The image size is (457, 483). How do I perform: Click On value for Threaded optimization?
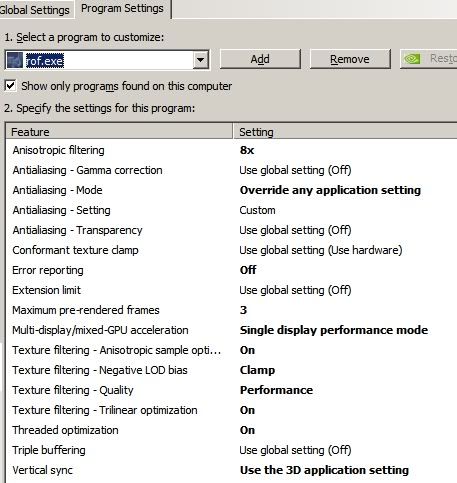(247, 430)
